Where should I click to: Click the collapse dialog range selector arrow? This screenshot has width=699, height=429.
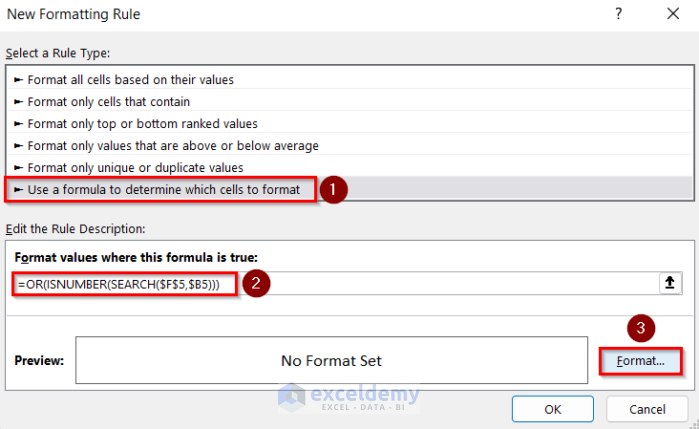click(670, 283)
